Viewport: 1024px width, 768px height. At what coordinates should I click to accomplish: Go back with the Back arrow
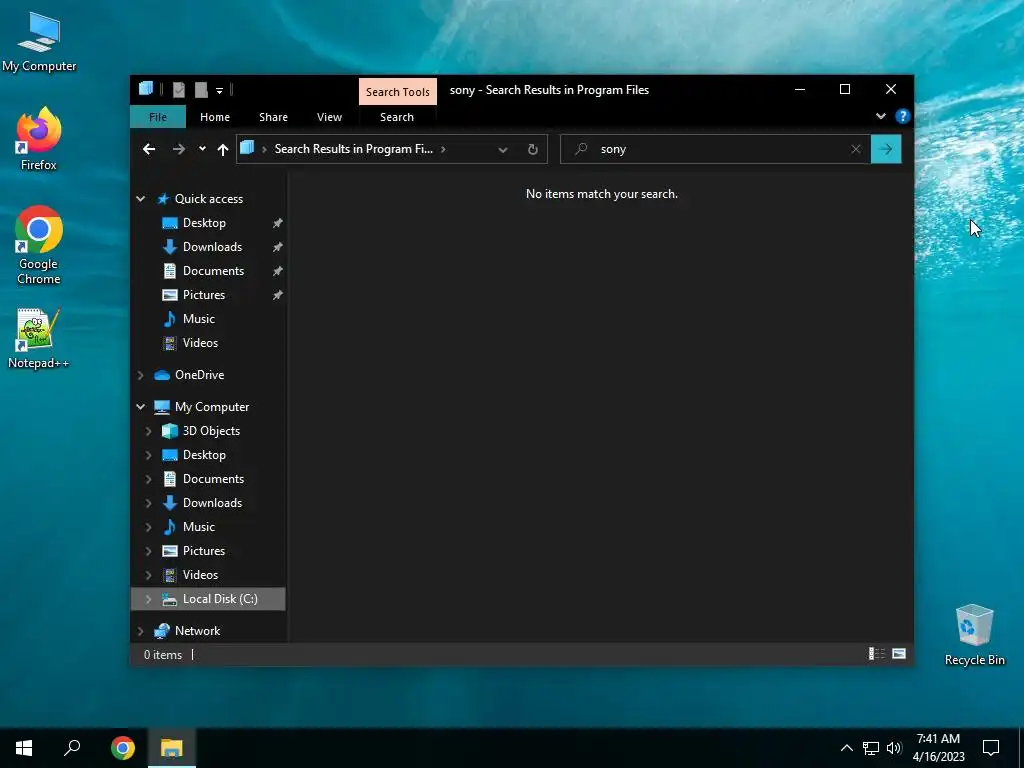[x=149, y=149]
